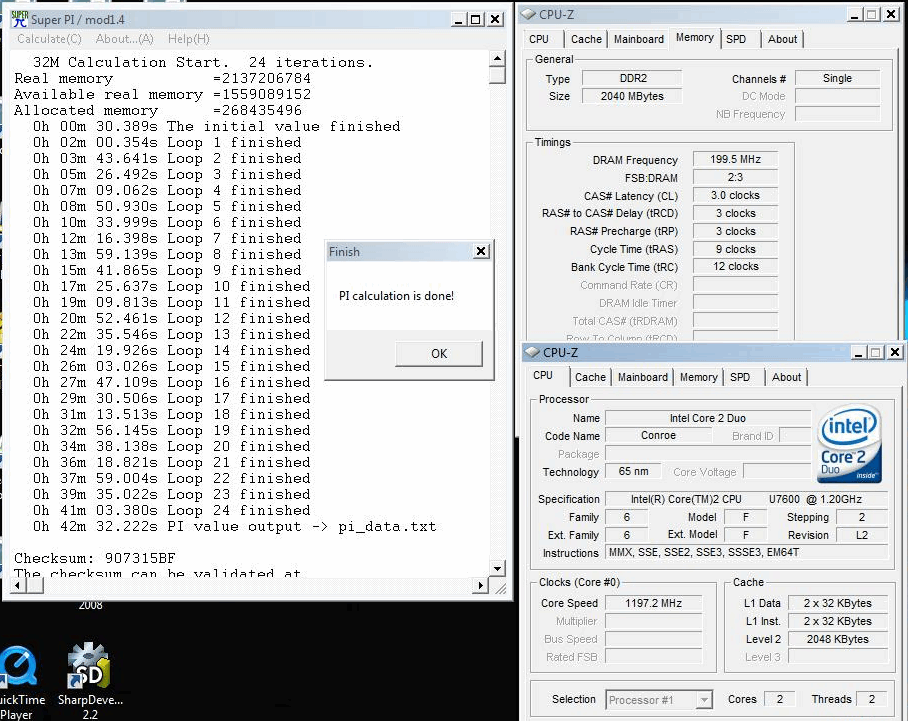Click the Specification U7600 @ 1.20GHz field
The image size is (908, 721).
tap(747, 499)
